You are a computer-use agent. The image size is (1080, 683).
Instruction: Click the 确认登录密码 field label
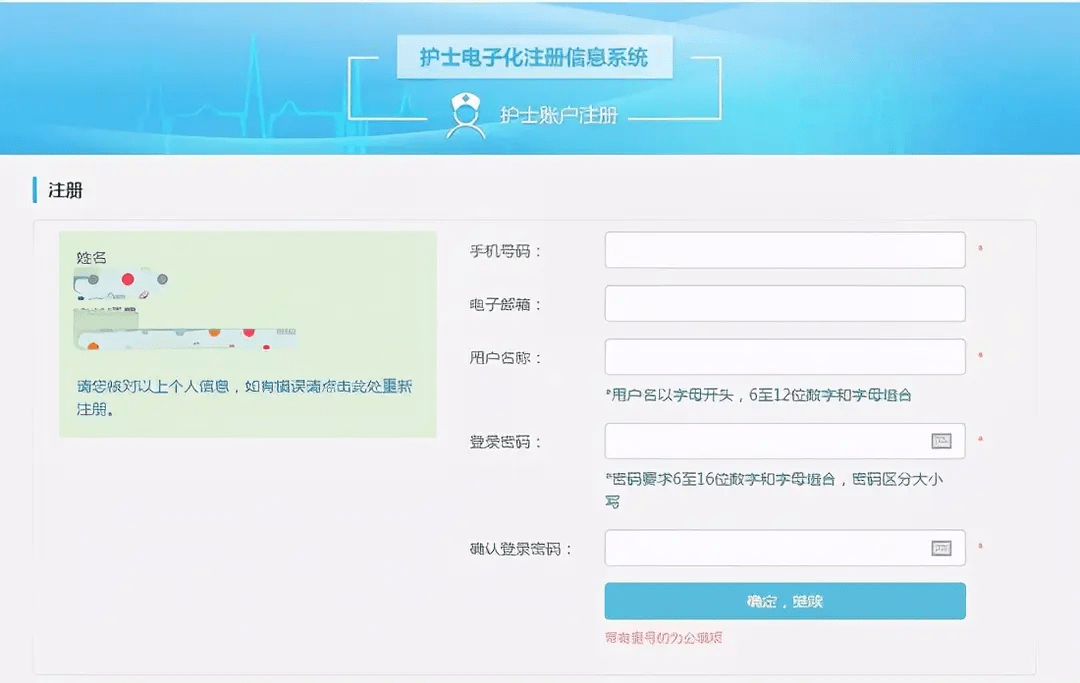click(520, 548)
